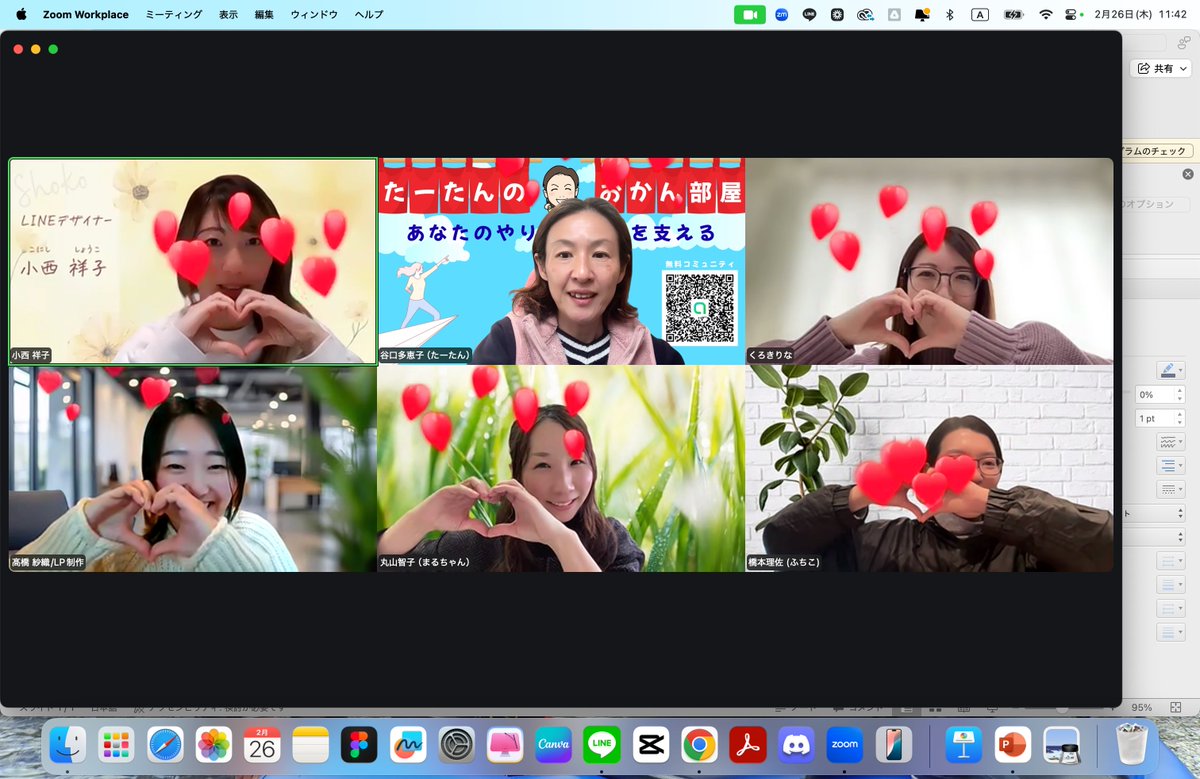Open Google Chrome in the Dock
Image resolution: width=1200 pixels, height=779 pixels.
[699, 745]
